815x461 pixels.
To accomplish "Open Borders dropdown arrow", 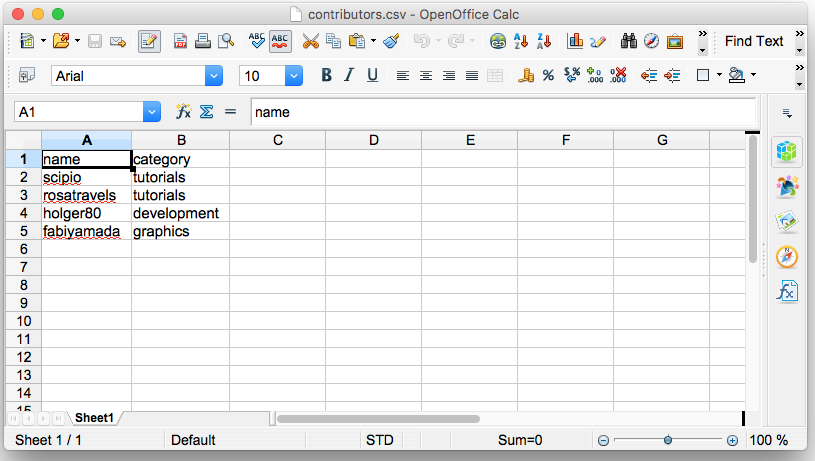I will point(719,75).
